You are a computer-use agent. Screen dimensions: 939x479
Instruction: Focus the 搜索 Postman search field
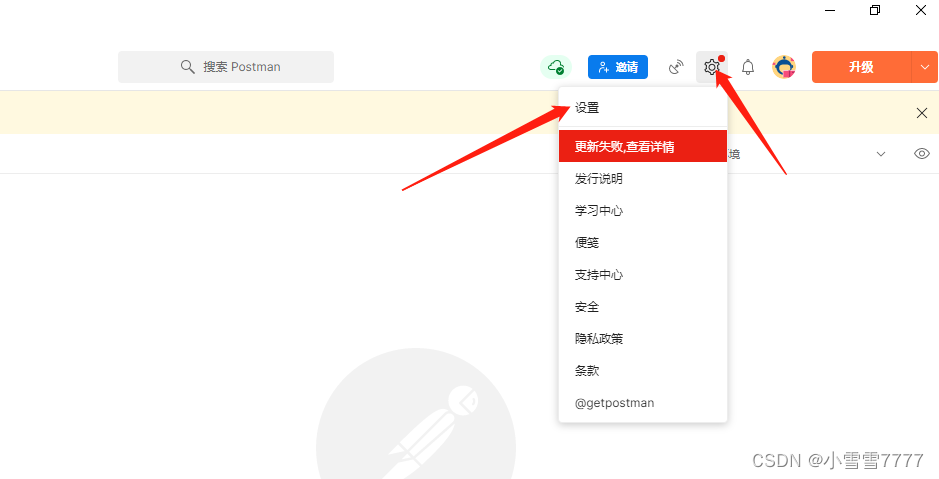(226, 67)
